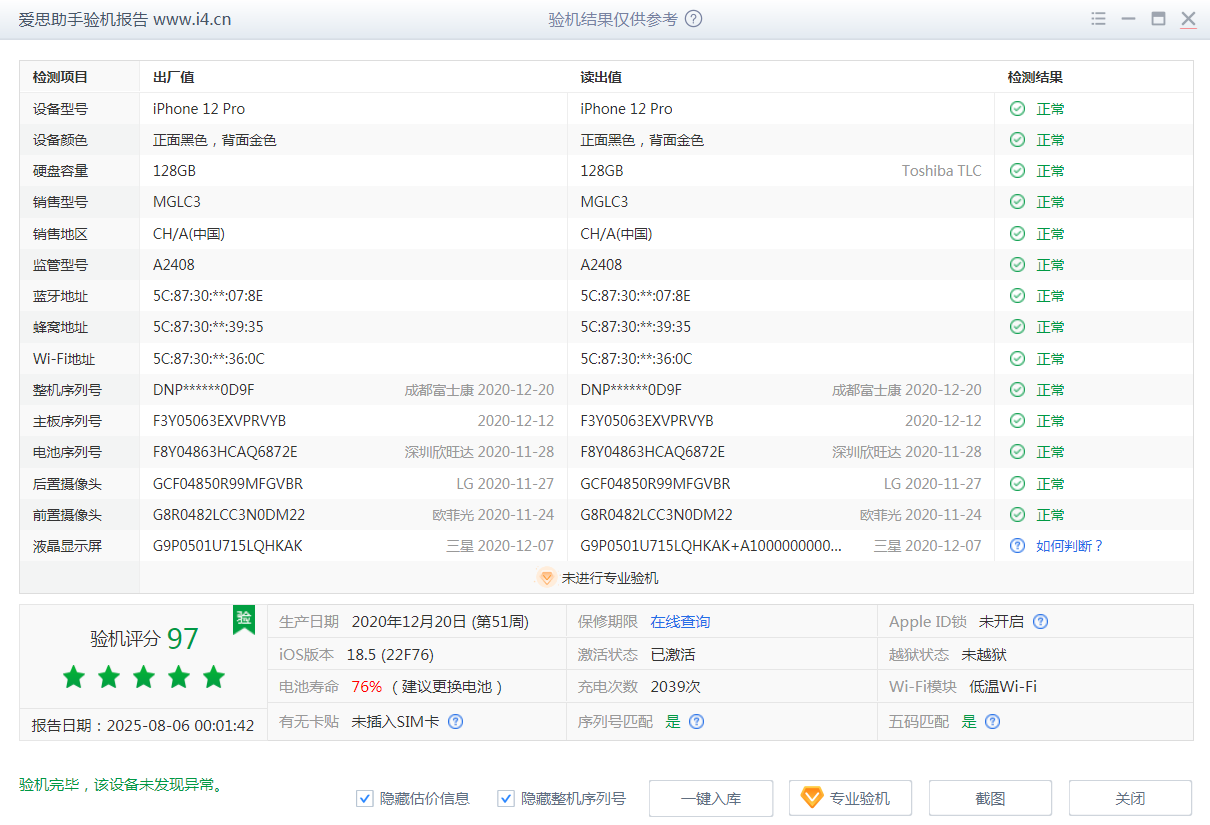This screenshot has width=1210, height=825.
Task: Click the green check icon in 蜂窝地址 row
Action: (x=1017, y=327)
